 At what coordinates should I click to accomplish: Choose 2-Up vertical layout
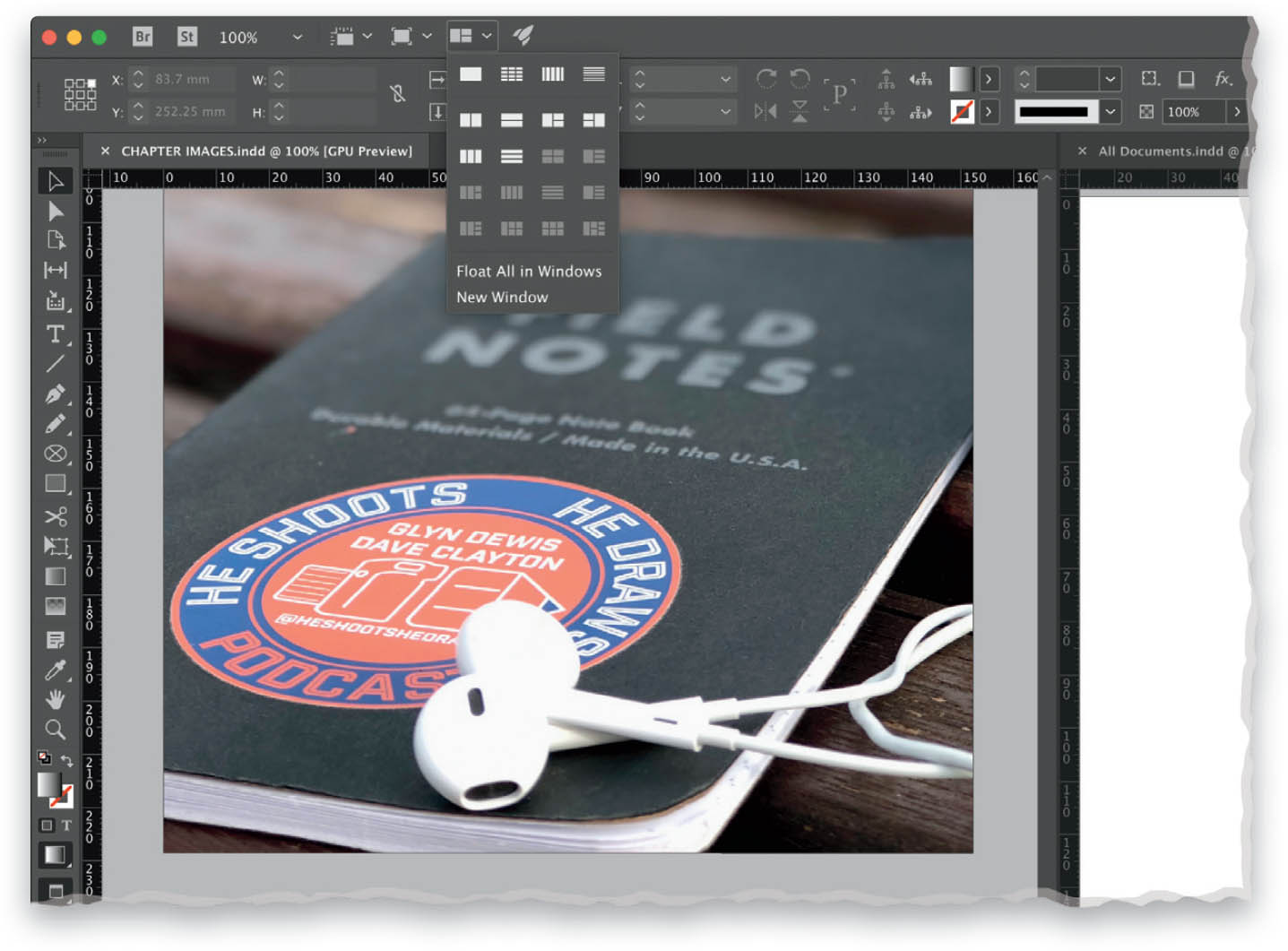tap(471, 119)
